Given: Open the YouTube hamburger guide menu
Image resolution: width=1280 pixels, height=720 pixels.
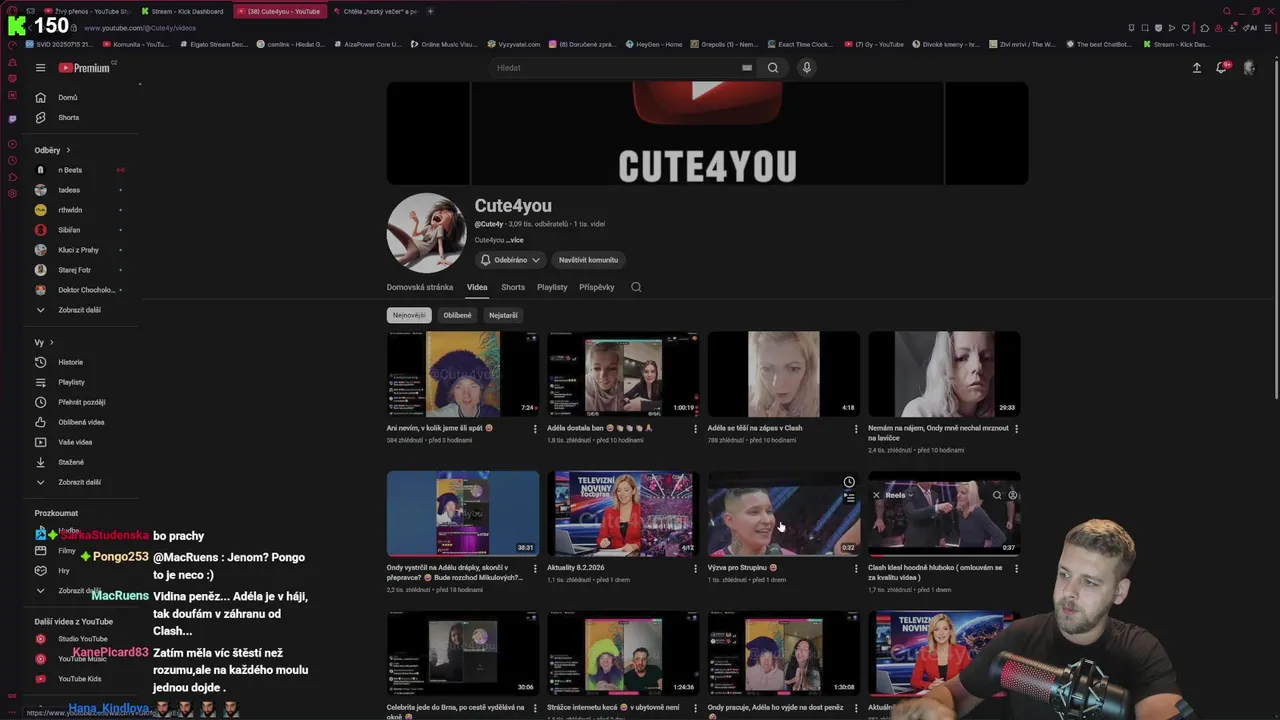Looking at the screenshot, I should pyautogui.click(x=40, y=68).
